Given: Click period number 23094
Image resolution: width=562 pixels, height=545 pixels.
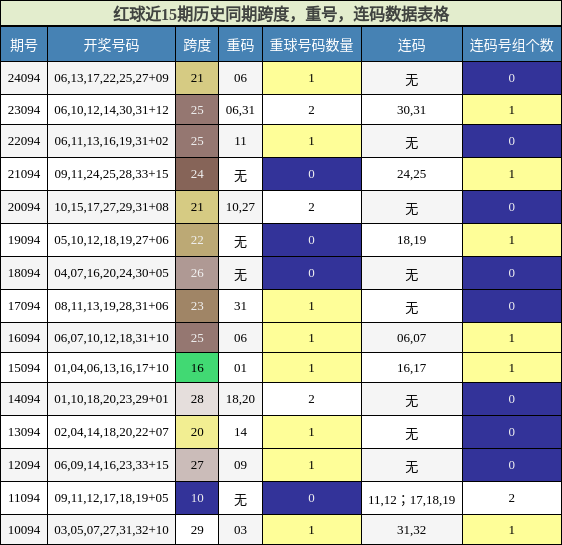Looking at the screenshot, I should point(24,110).
